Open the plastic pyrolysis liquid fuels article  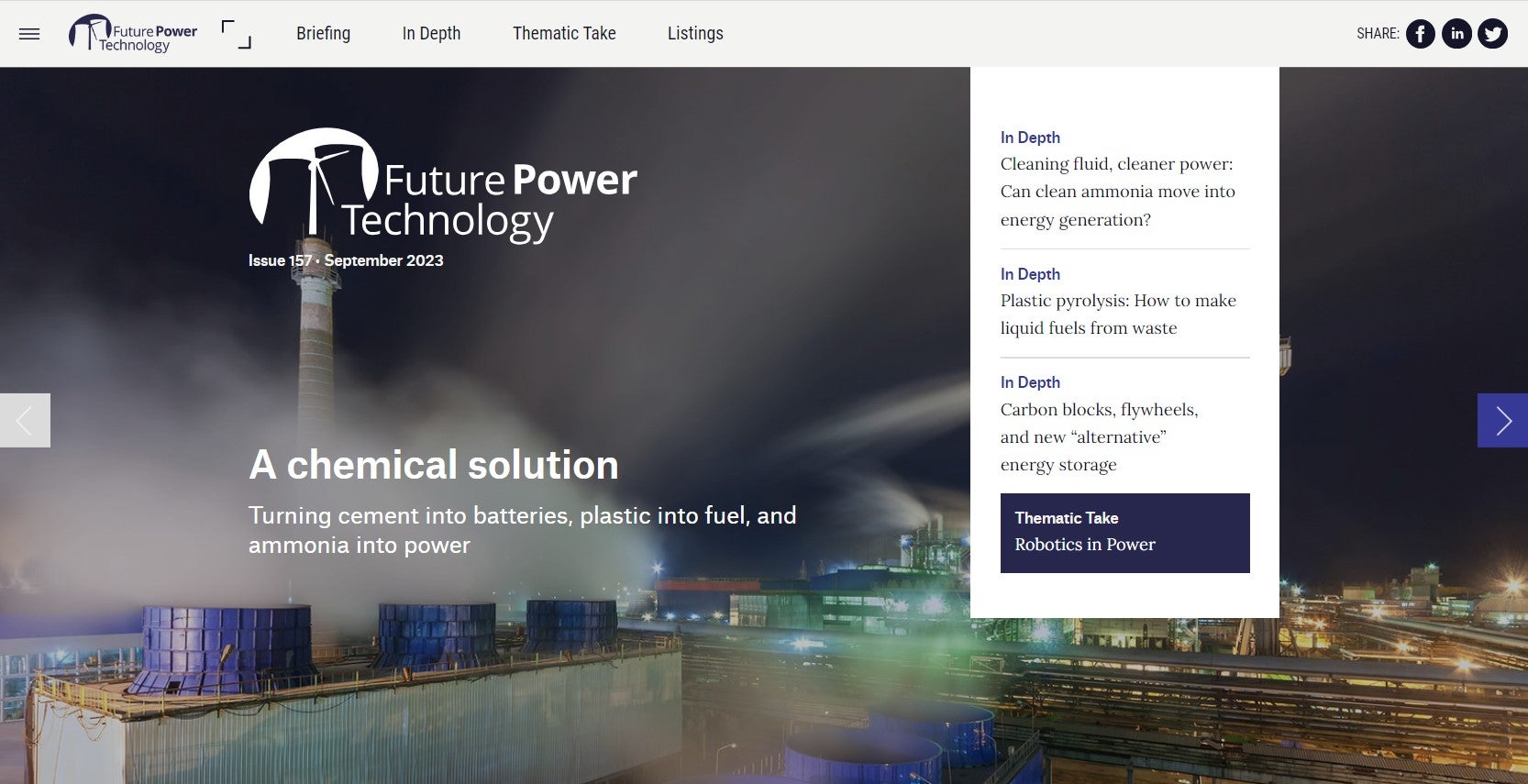coord(1117,315)
